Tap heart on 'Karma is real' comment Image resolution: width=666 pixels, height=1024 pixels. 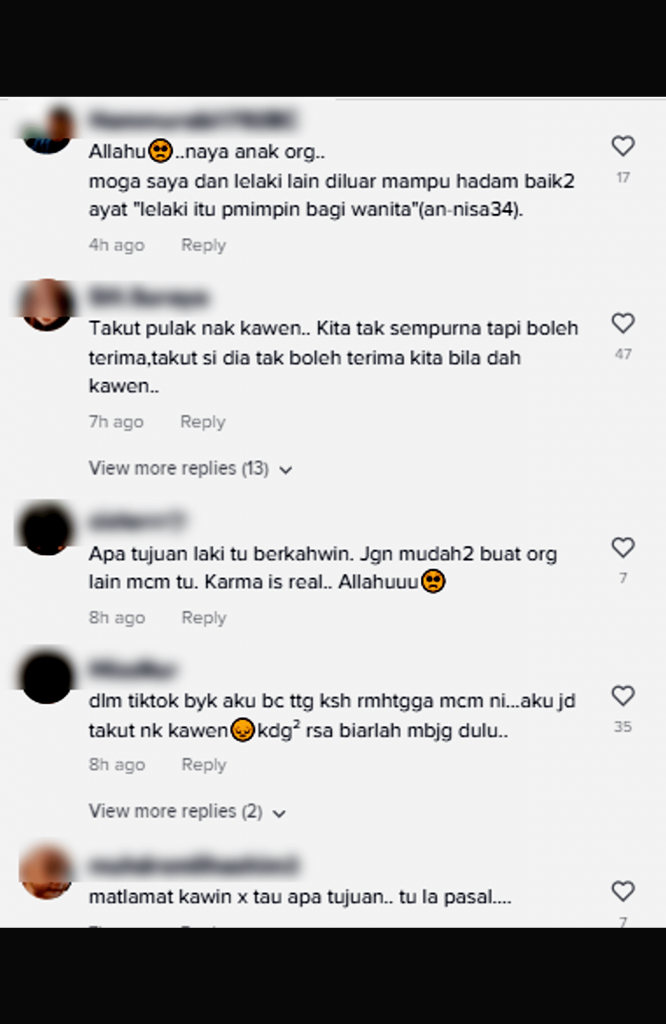pos(623,547)
